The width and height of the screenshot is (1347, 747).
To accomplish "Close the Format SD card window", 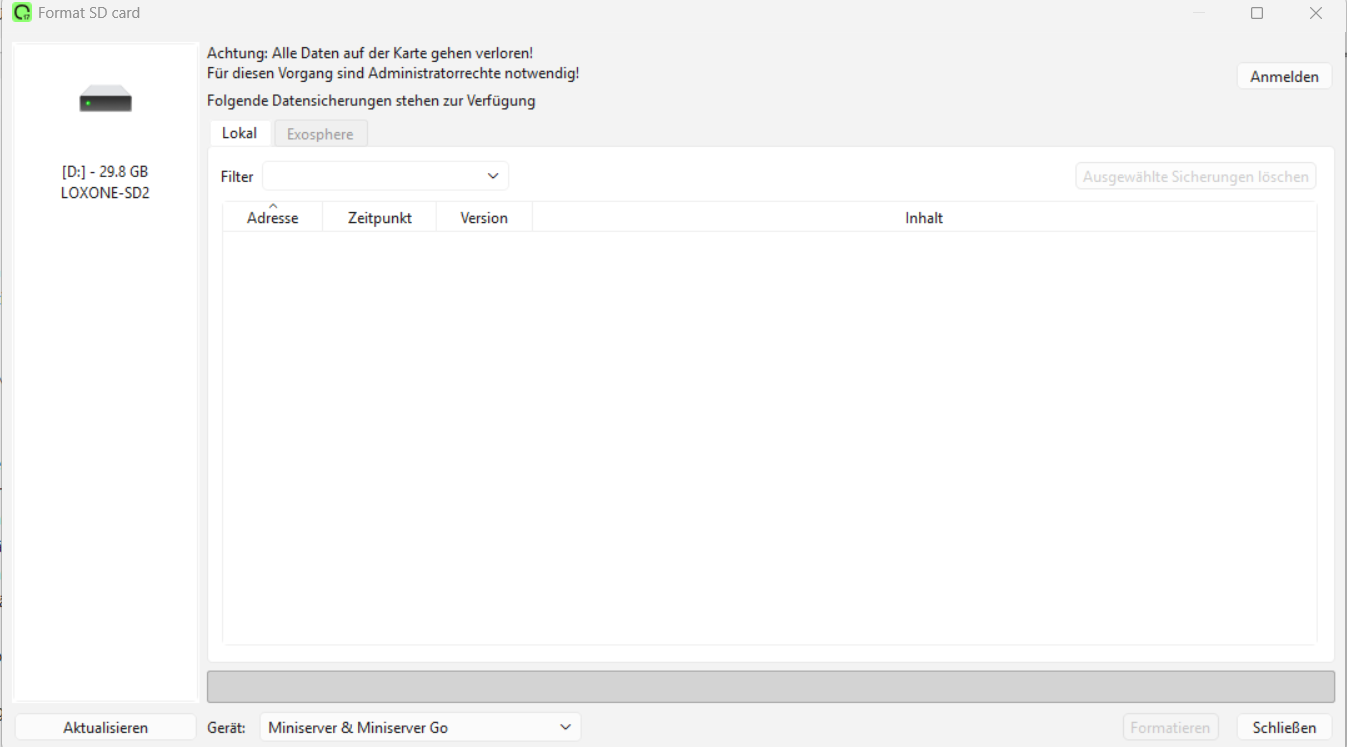I will click(1316, 13).
